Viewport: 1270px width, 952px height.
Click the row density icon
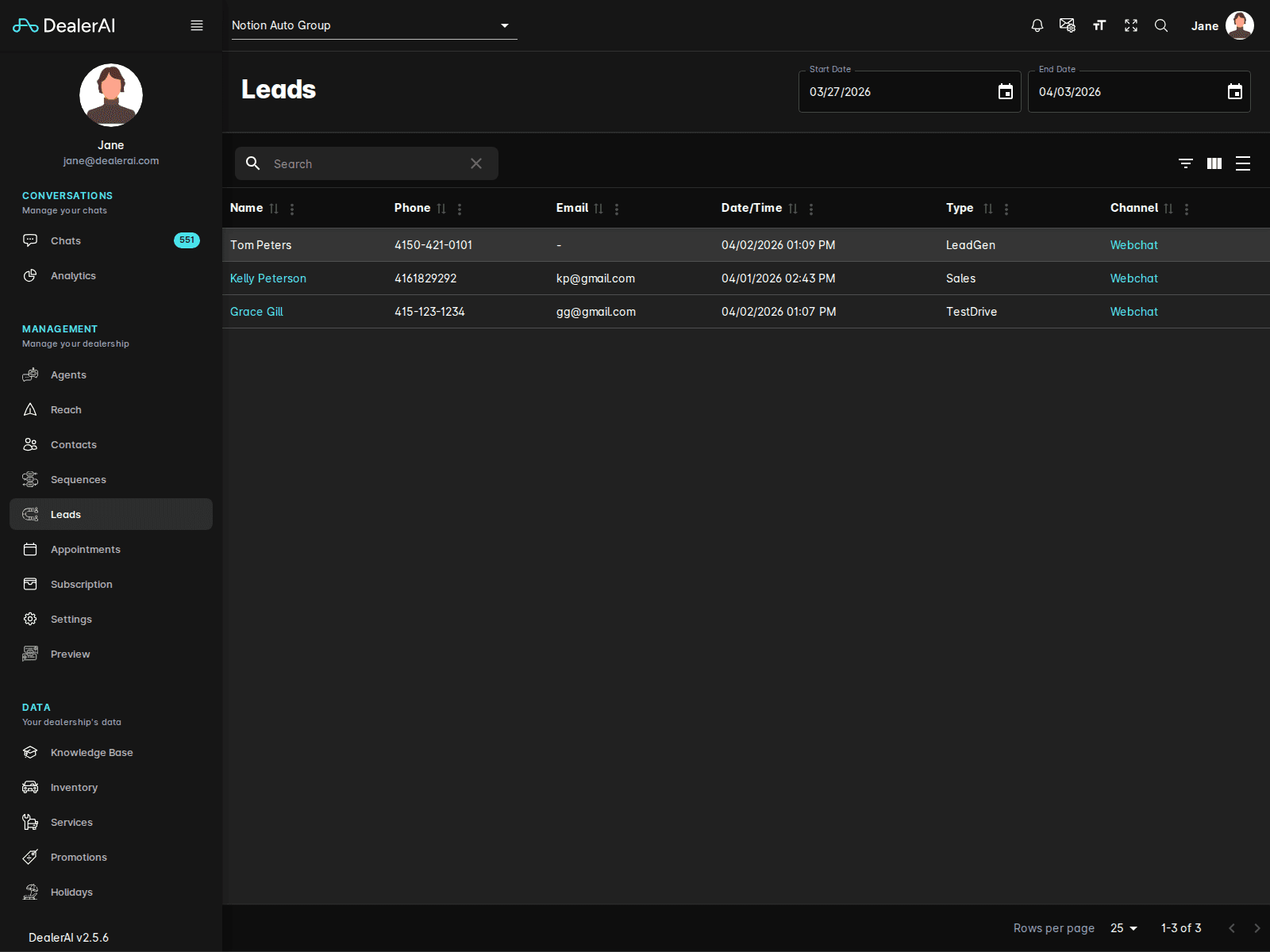coord(1243,163)
